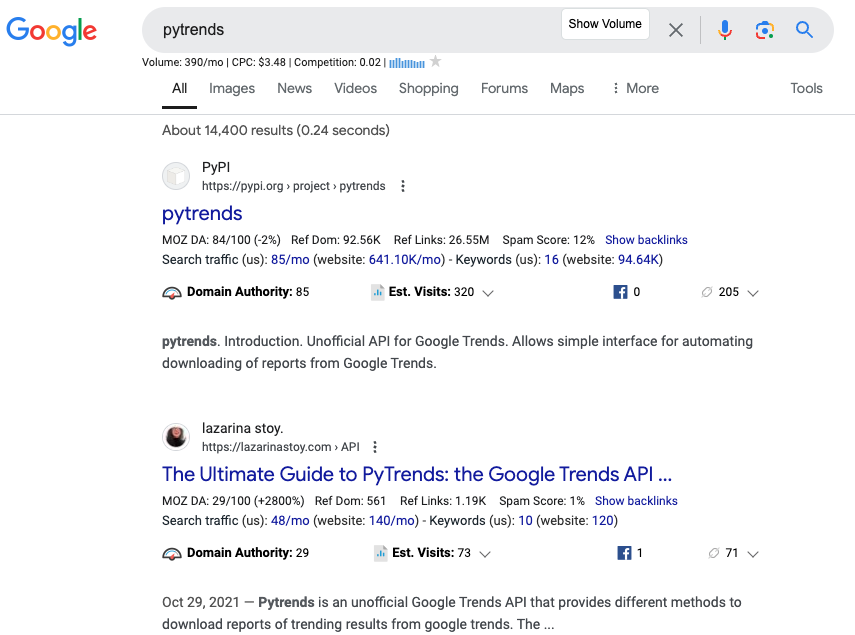Click the Show Volume button
Viewport: 855px width, 635px height.
[x=605, y=24]
